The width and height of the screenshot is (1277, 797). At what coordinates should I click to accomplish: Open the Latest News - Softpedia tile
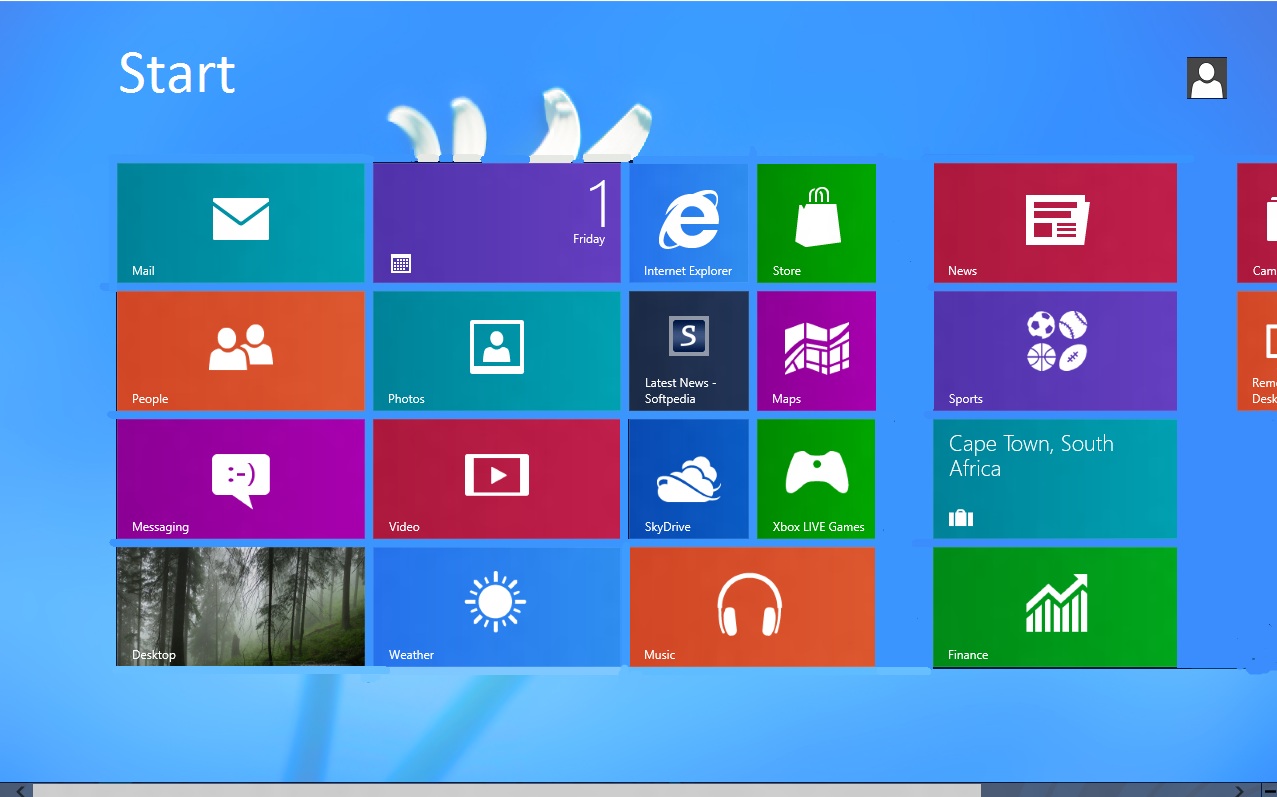pyautogui.click(x=688, y=350)
